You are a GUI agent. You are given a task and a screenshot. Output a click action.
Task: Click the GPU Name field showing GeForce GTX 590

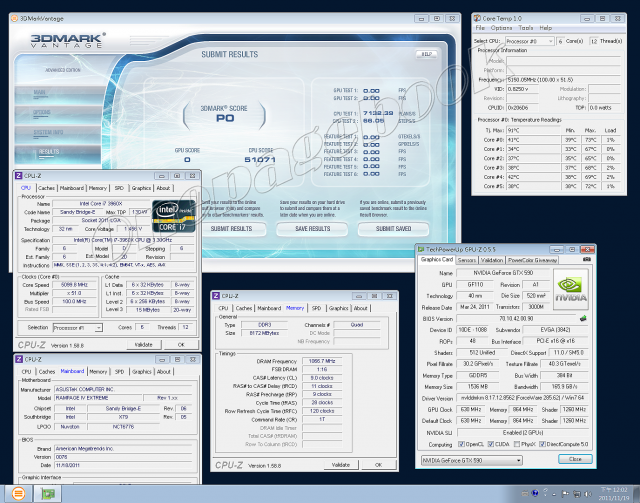[503, 273]
